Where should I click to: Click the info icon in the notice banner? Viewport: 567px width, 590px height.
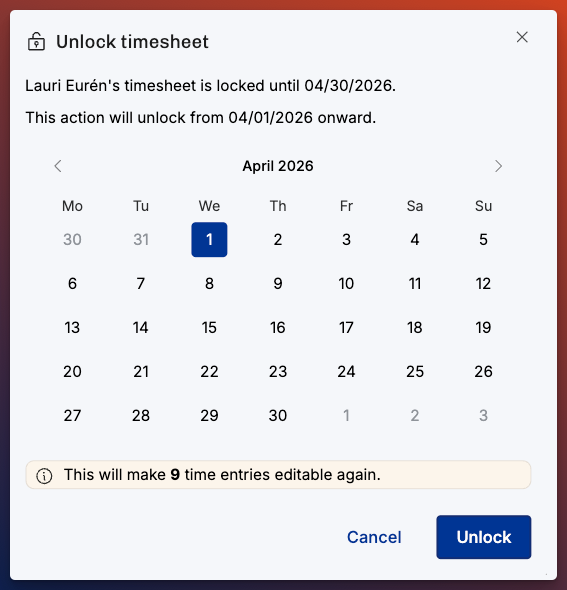pos(44,475)
